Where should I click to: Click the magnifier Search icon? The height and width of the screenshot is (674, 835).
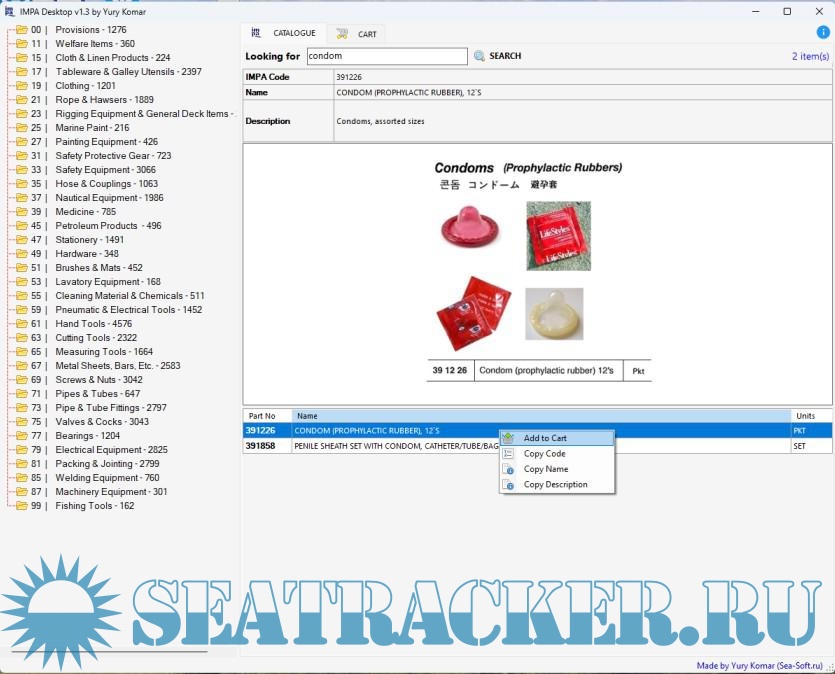479,56
